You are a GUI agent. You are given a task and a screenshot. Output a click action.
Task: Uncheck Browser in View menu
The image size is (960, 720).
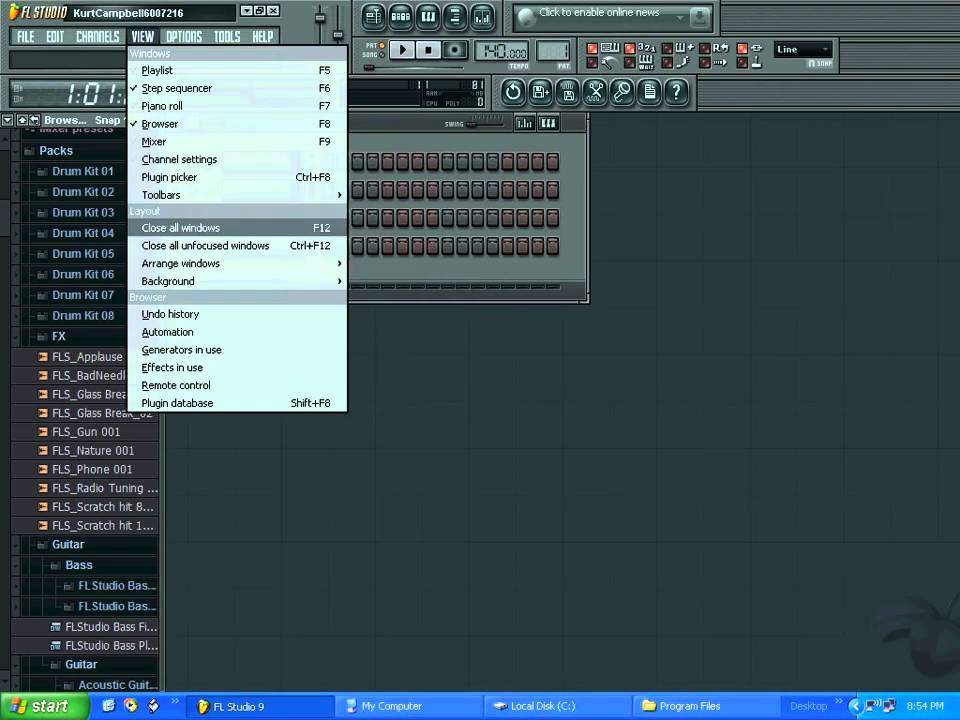(x=238, y=124)
